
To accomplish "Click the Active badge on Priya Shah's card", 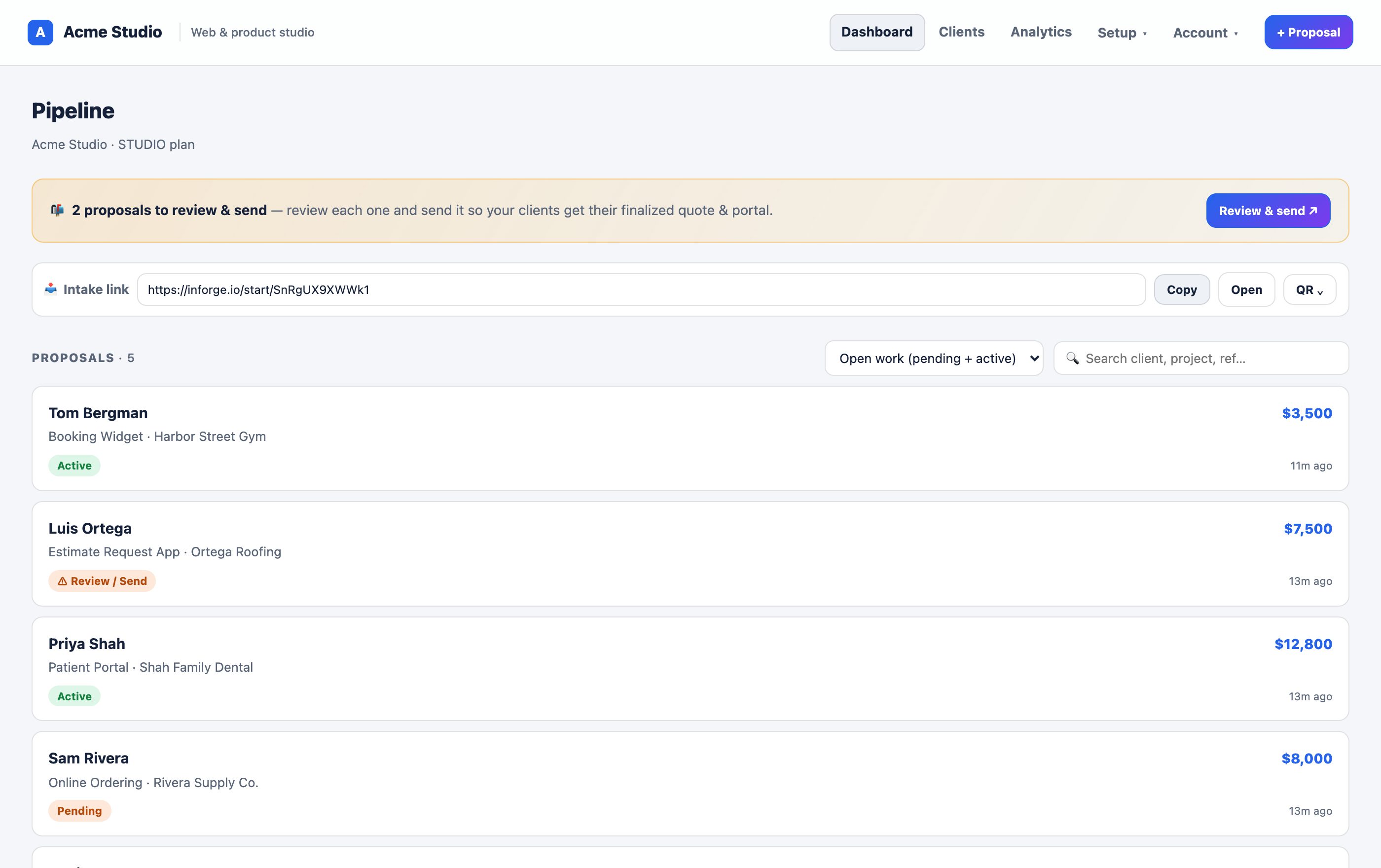I will [74, 696].
